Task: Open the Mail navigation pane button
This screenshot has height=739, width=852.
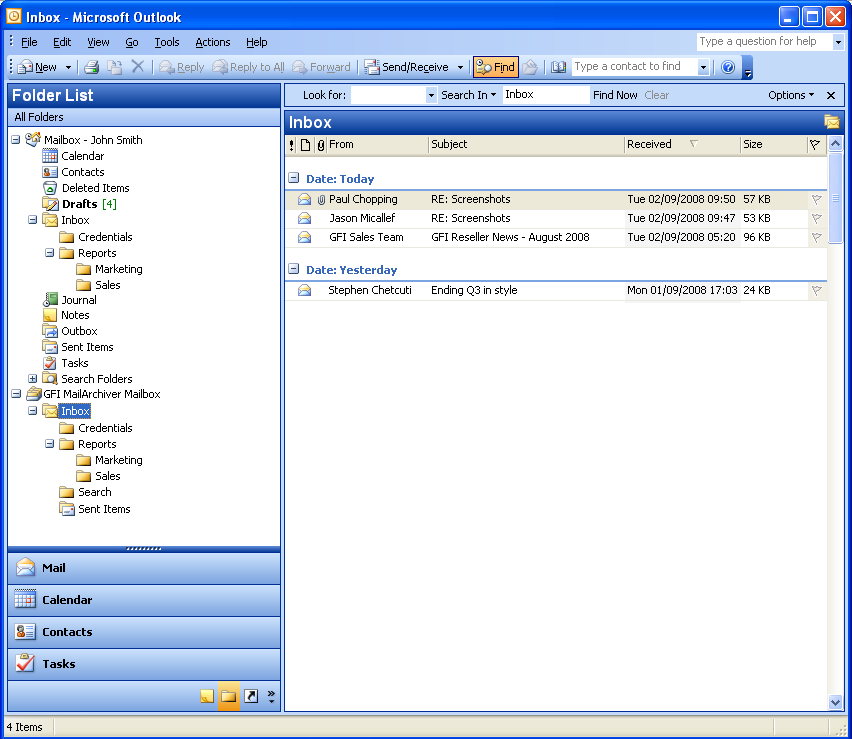Action: [144, 568]
